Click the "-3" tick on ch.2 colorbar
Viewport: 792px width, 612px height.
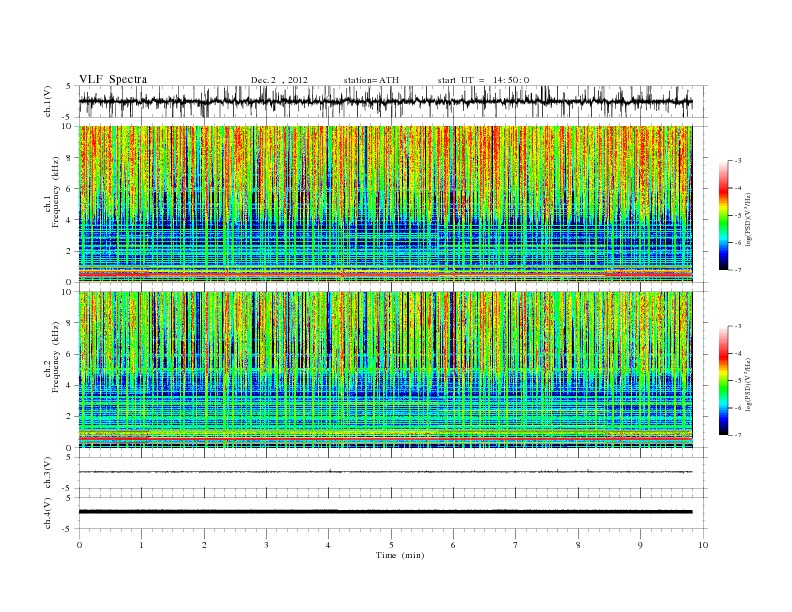[738, 326]
